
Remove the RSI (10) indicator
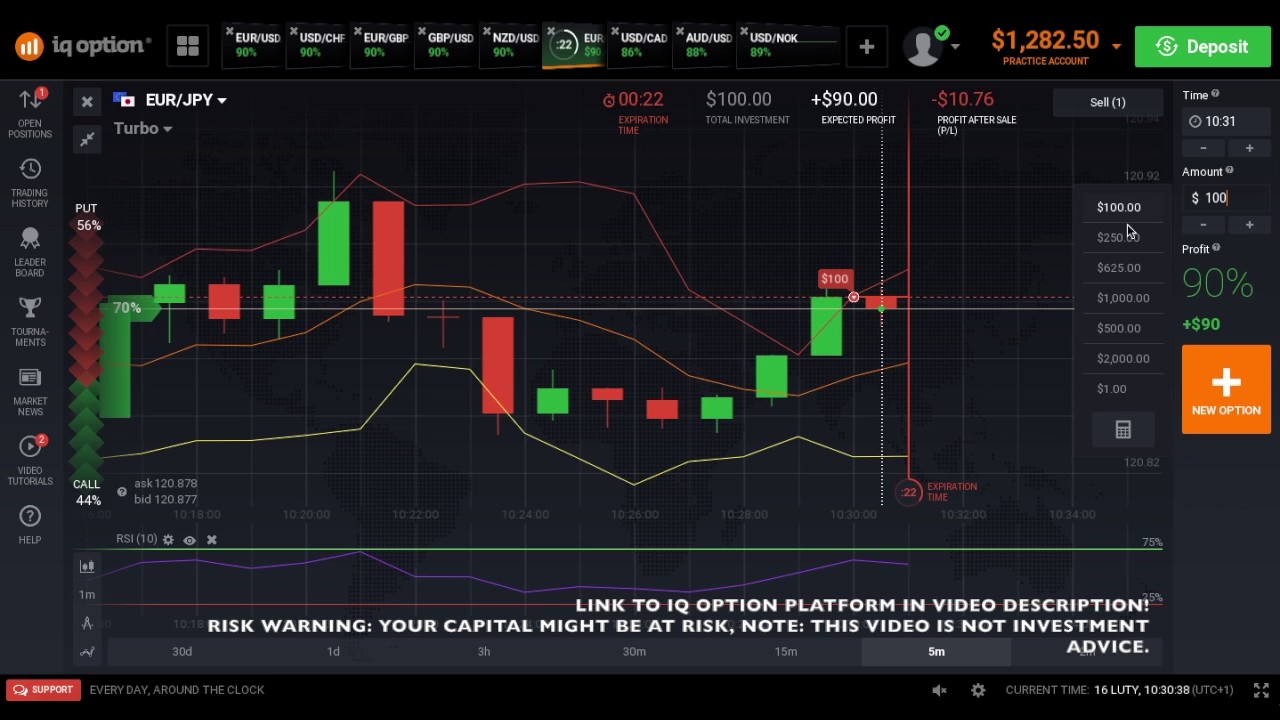(211, 540)
